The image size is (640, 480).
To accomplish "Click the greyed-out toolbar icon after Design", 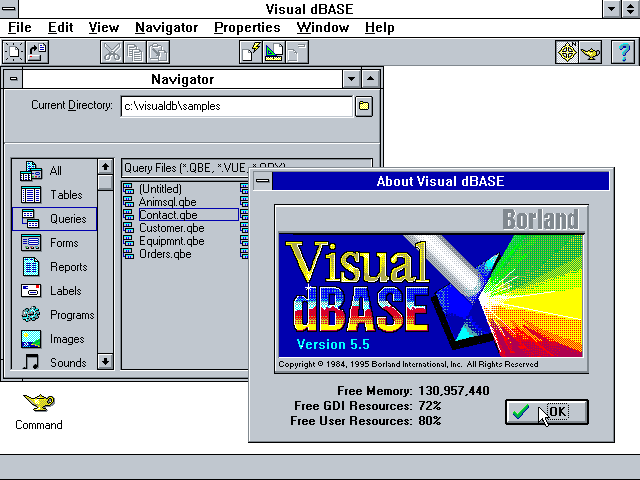I will pos(297,52).
